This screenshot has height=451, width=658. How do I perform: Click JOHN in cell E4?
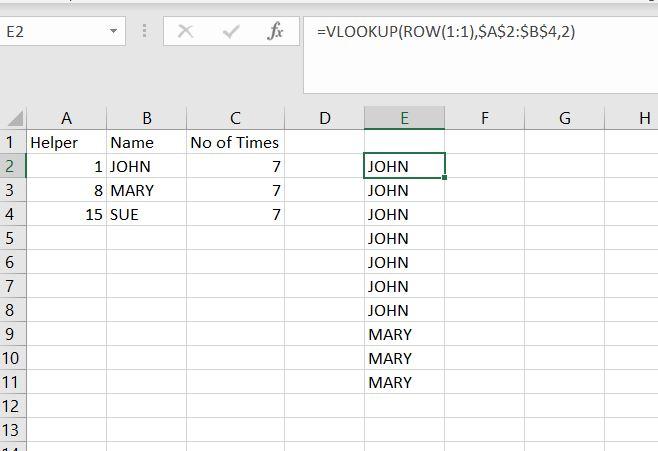(404, 214)
